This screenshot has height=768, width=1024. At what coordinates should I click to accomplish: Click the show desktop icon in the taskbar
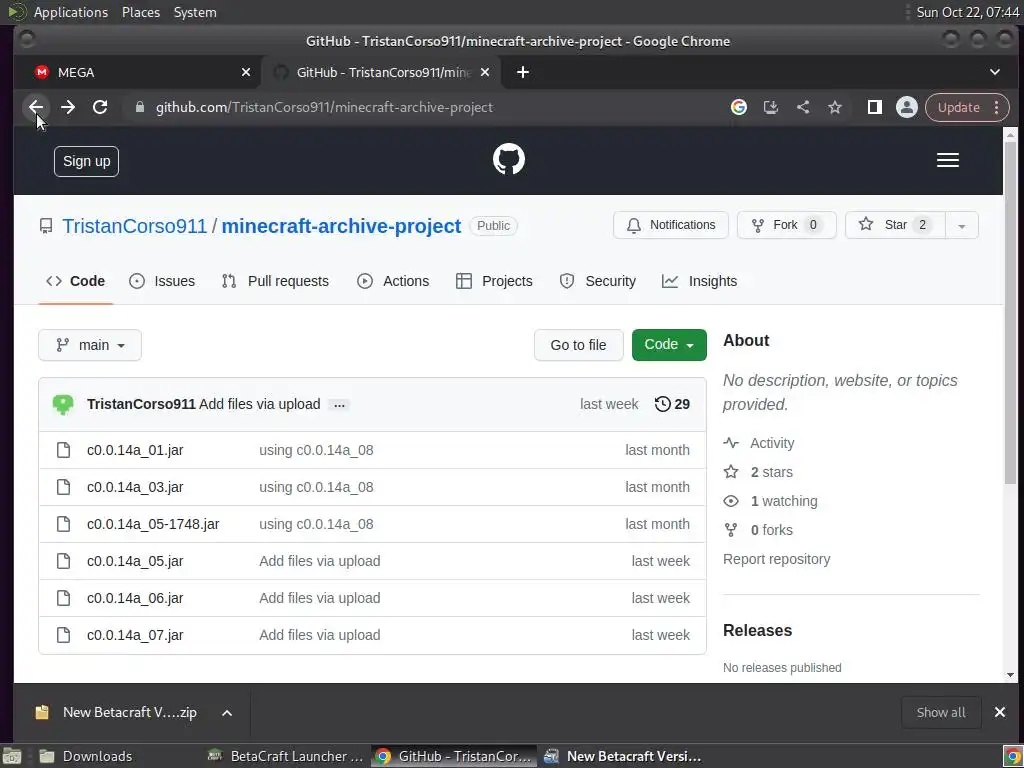12,756
